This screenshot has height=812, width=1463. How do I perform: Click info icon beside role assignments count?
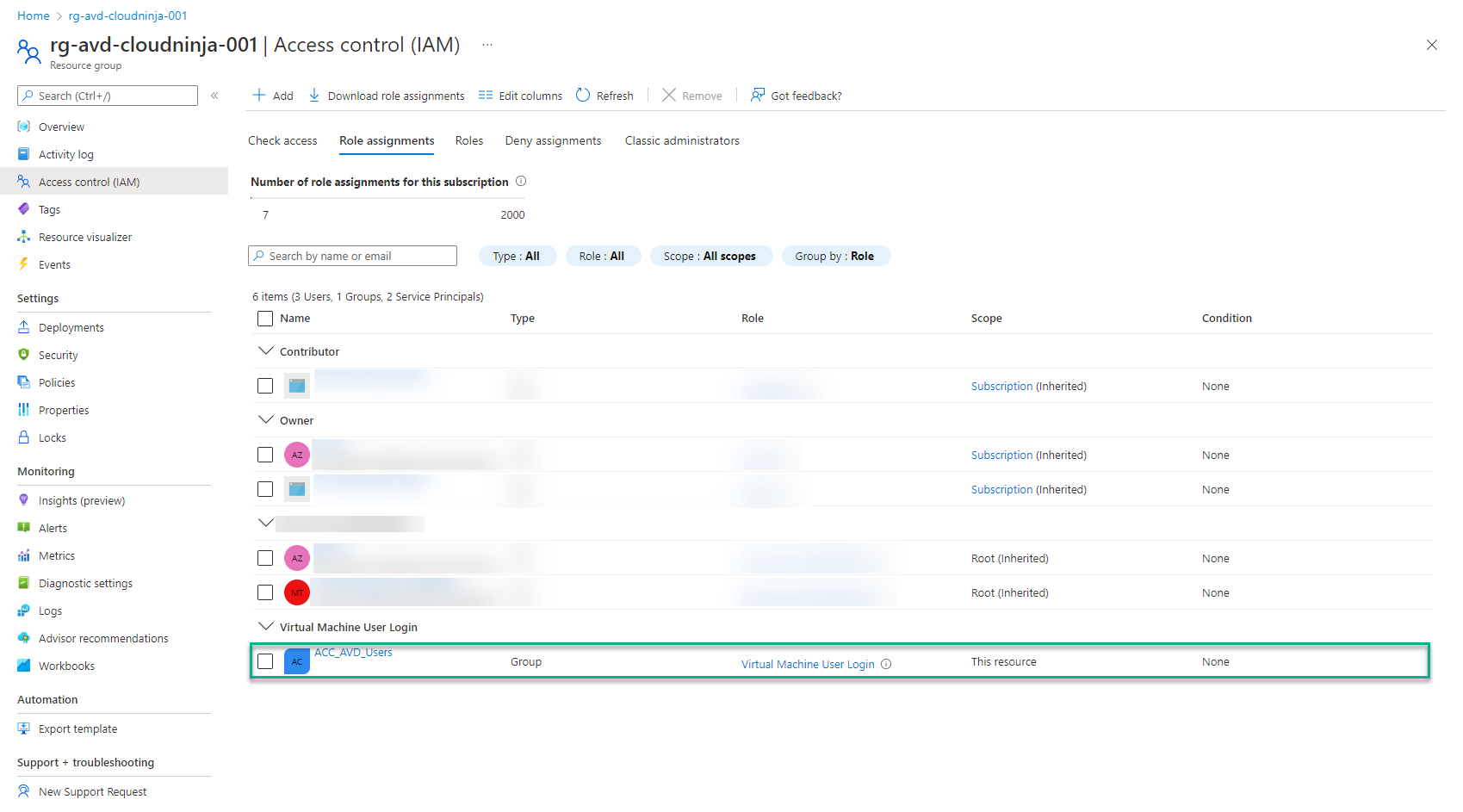521,181
